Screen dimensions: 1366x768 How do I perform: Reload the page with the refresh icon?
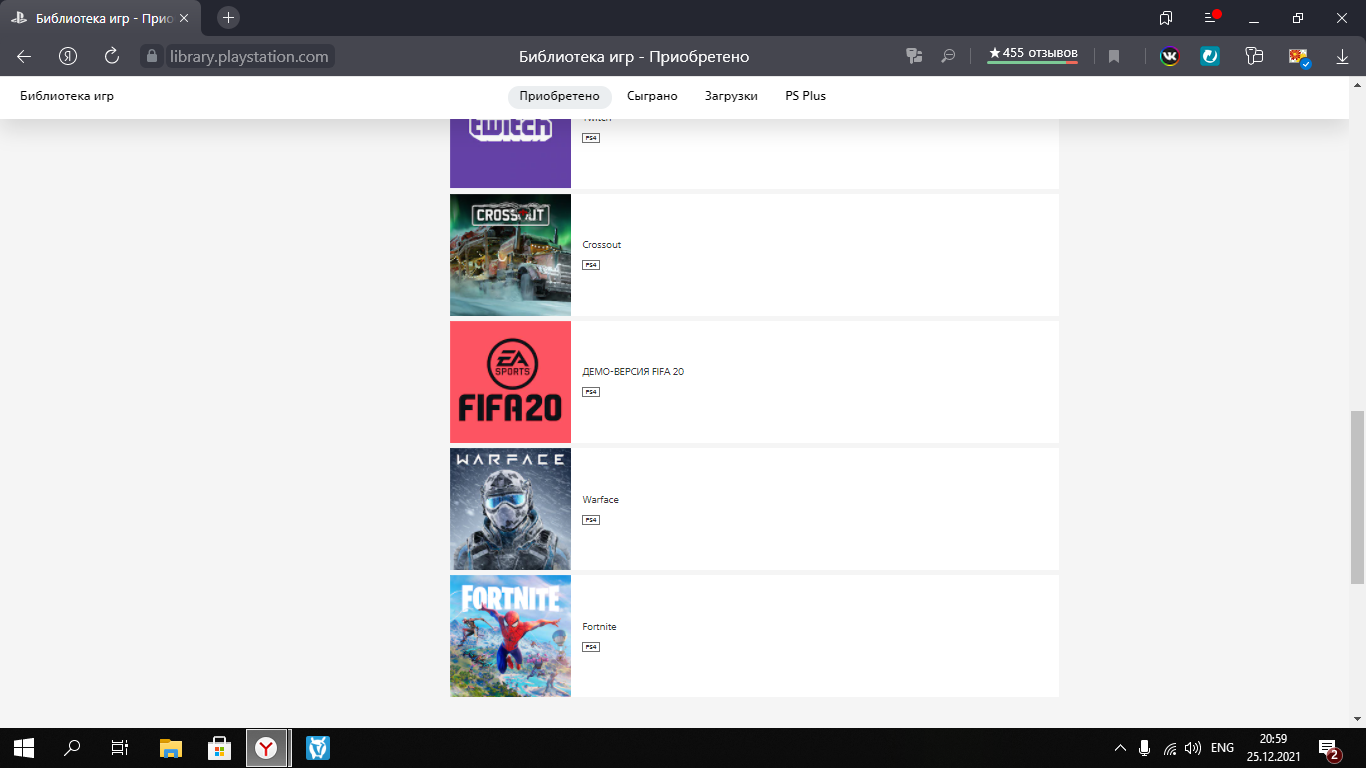(x=112, y=57)
